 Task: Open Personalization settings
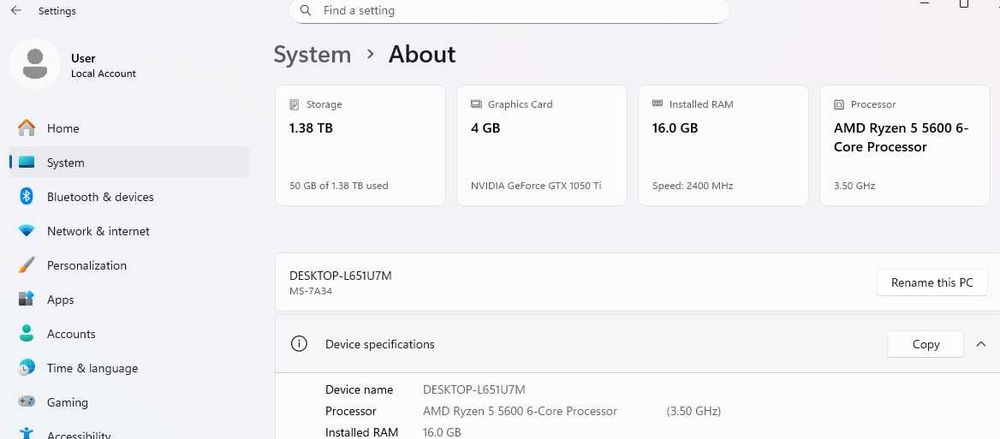(x=129, y=265)
